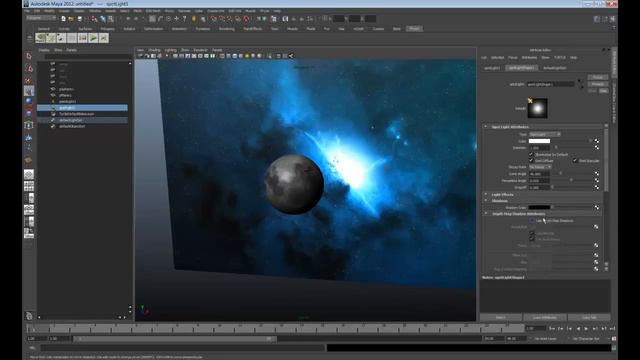Screen dimensions: 640x360
Task: Open the defaultLightSet attribute tab
Action: pyautogui.click(x=555, y=68)
